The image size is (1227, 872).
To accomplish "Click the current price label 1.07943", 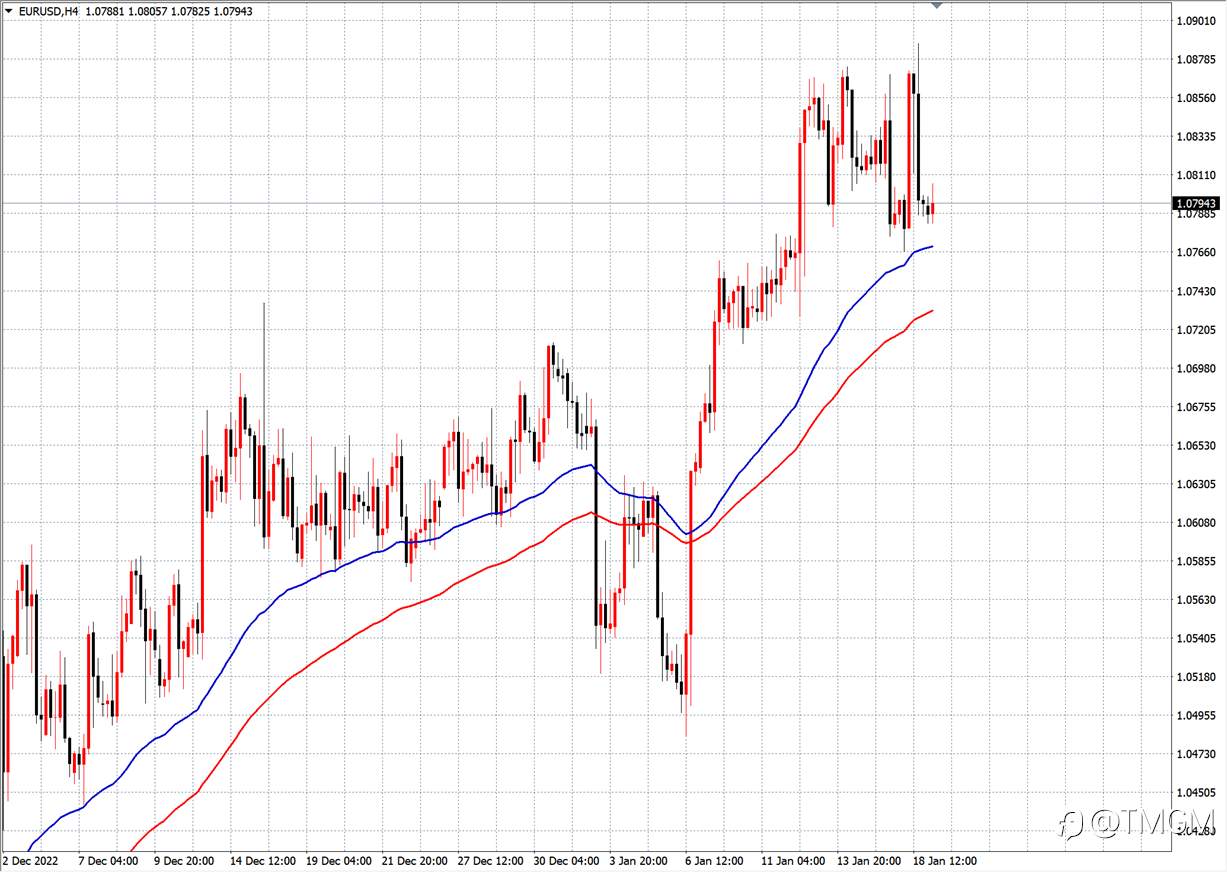I will click(x=1198, y=203).
